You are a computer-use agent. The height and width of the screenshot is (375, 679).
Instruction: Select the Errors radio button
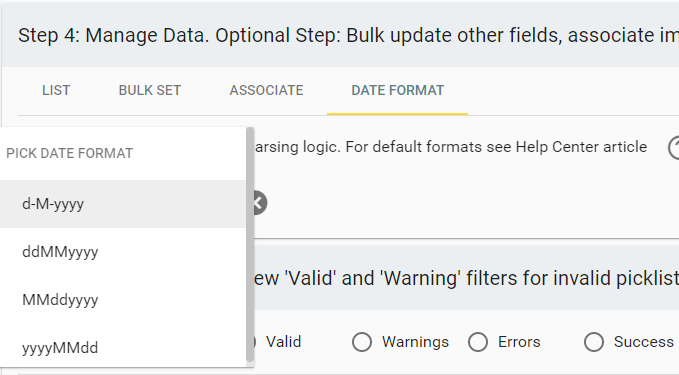pos(478,342)
